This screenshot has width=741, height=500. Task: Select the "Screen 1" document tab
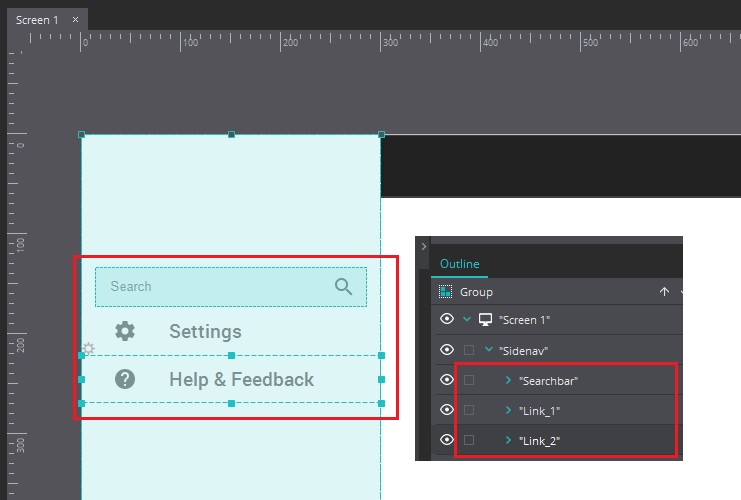pos(36,19)
